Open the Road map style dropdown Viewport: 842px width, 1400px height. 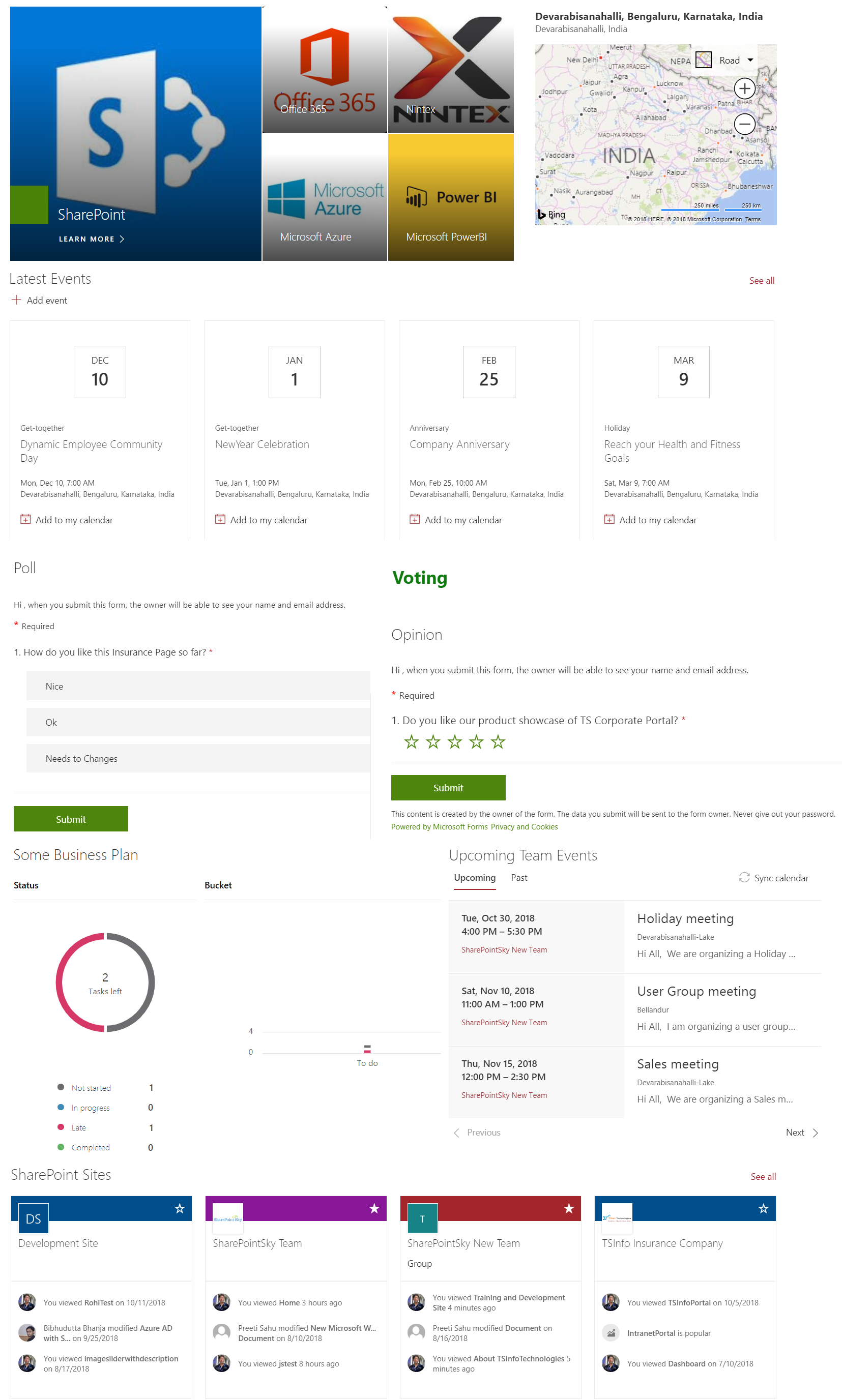pyautogui.click(x=736, y=59)
